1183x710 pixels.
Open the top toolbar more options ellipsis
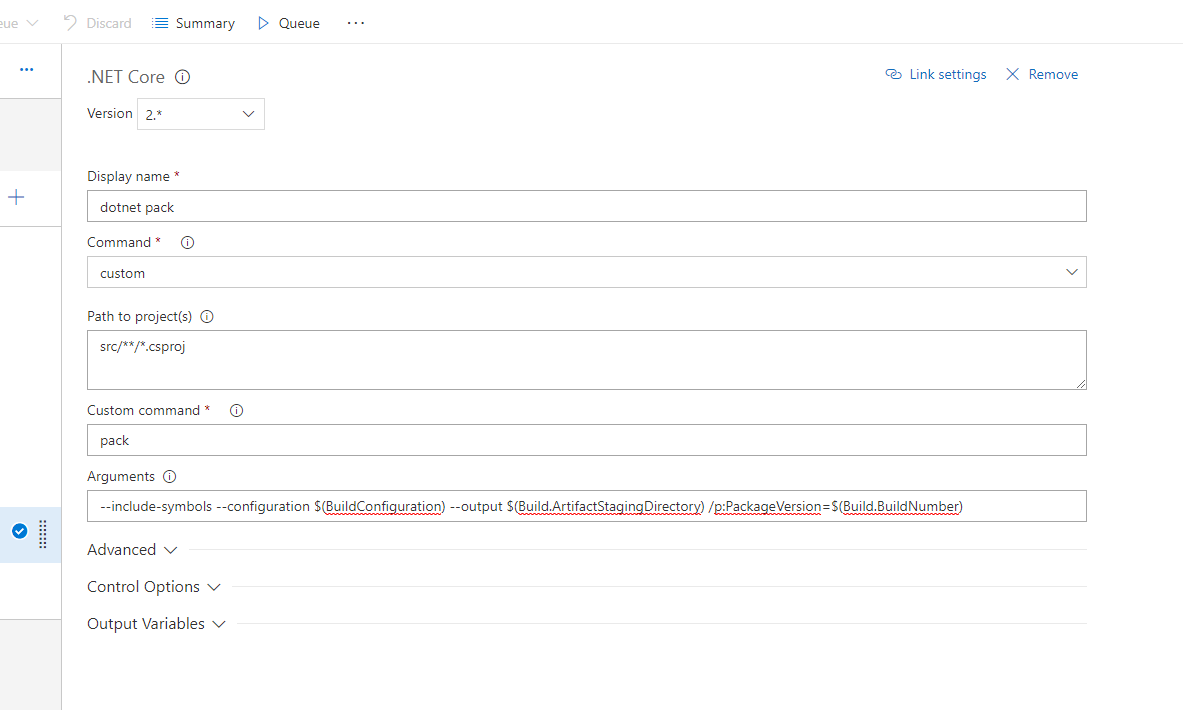click(355, 23)
